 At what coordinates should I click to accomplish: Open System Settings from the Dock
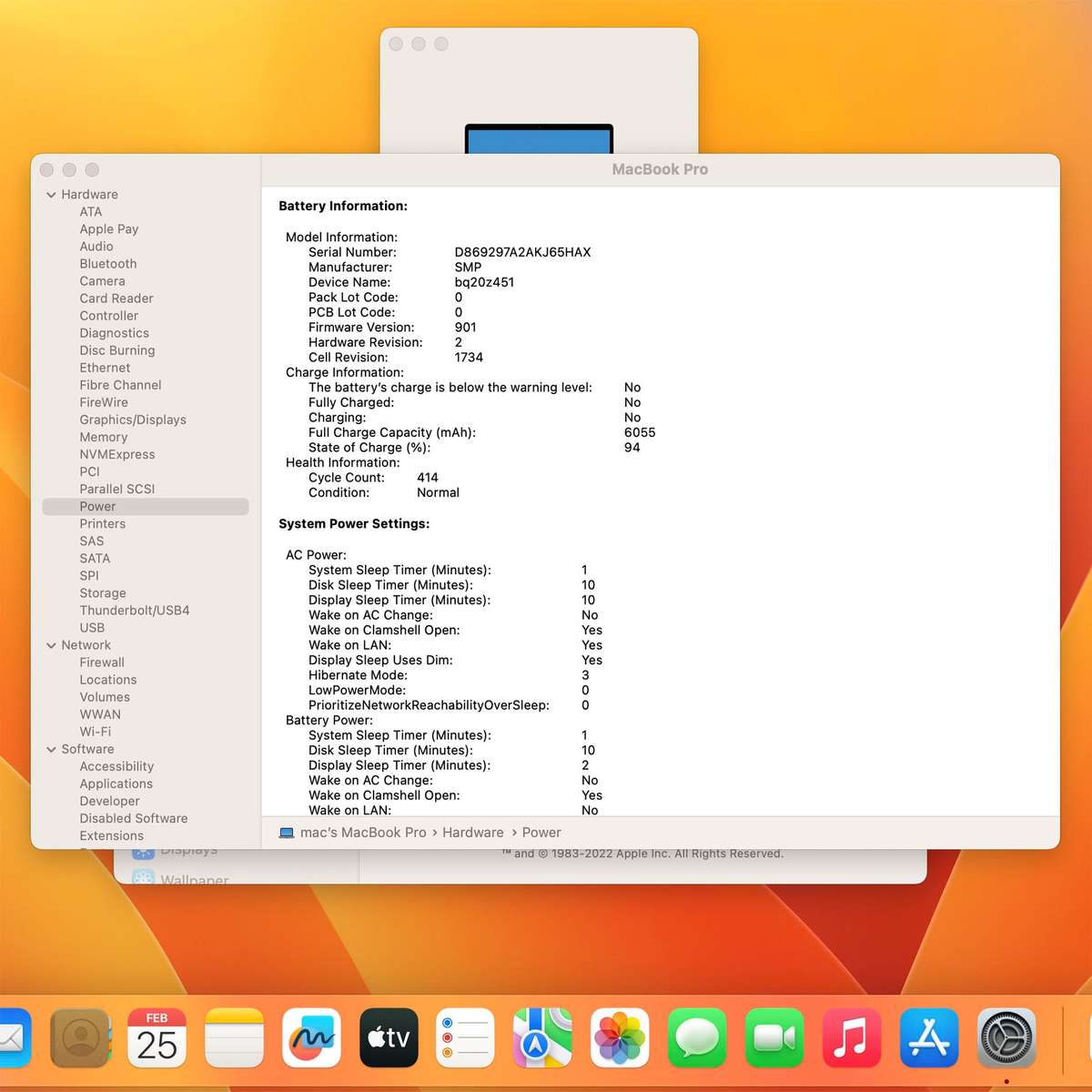[x=1006, y=1037]
